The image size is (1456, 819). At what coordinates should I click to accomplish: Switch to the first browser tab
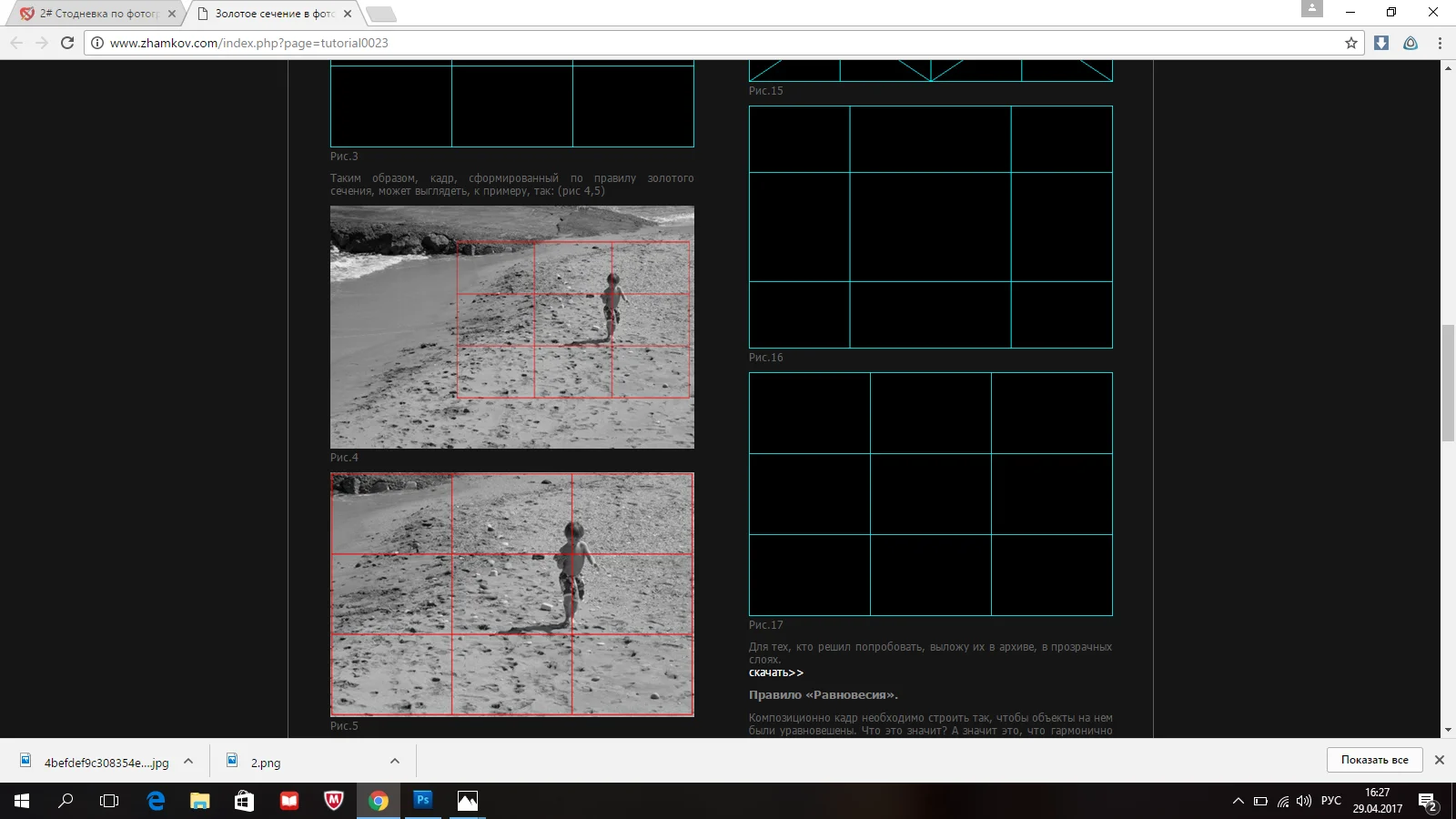[x=98, y=14]
